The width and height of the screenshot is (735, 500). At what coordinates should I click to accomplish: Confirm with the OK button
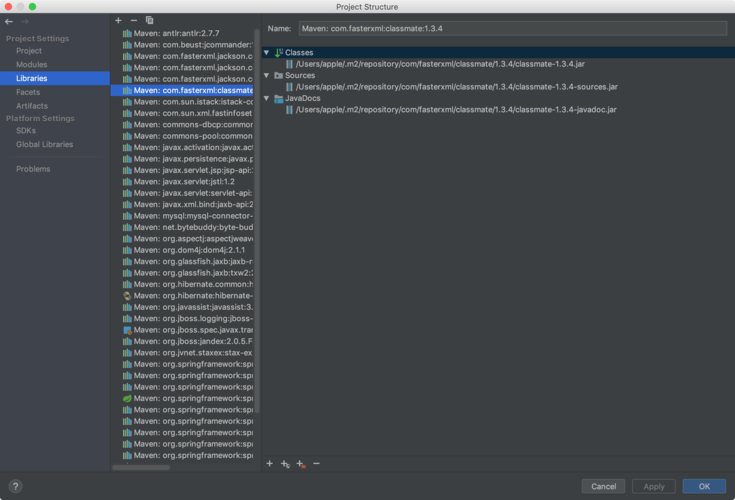704,486
